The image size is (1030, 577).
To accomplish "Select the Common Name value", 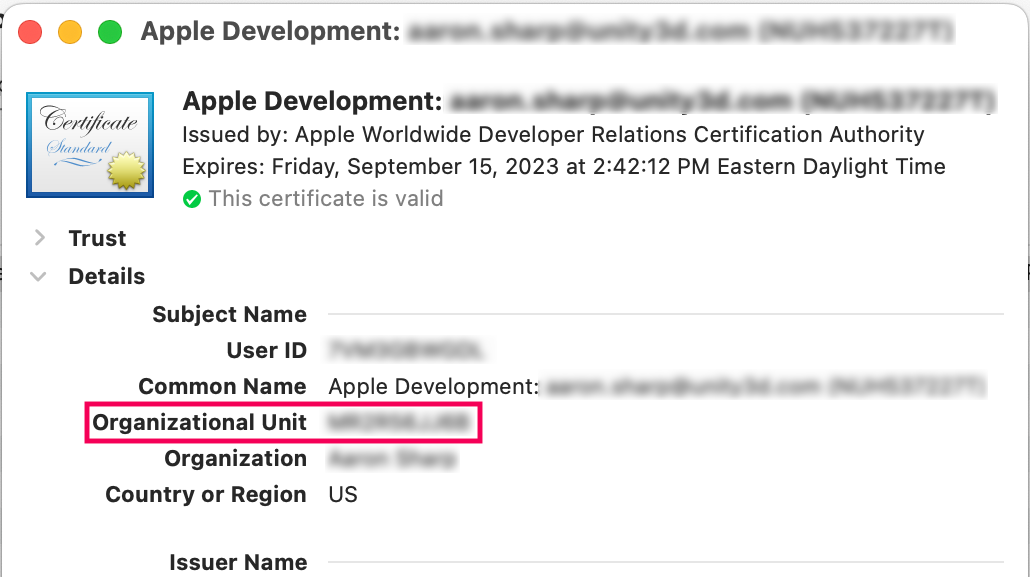I will click(656, 387).
